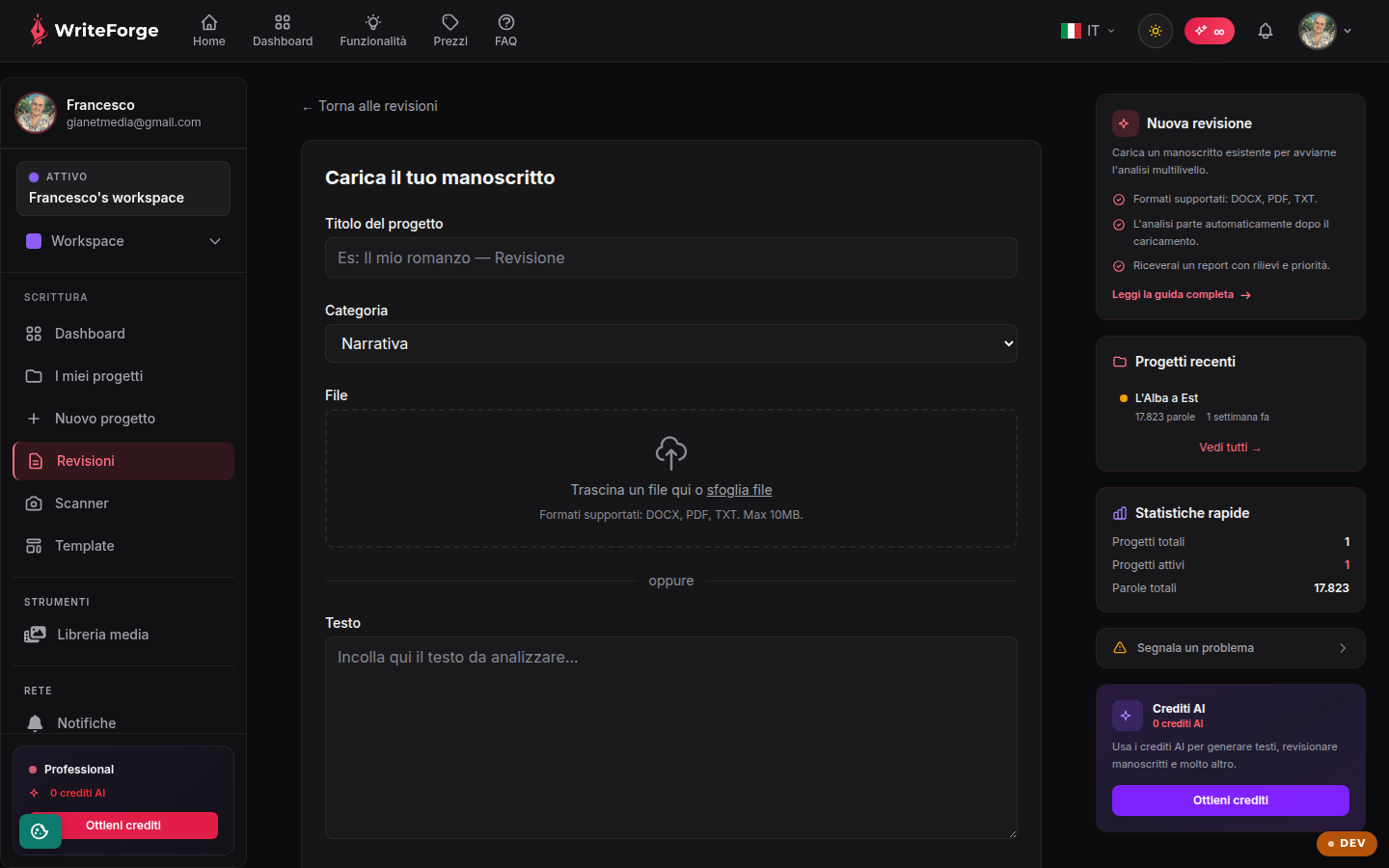Open notifications bell in header
The width and height of the screenshot is (1389, 868).
[1266, 31]
